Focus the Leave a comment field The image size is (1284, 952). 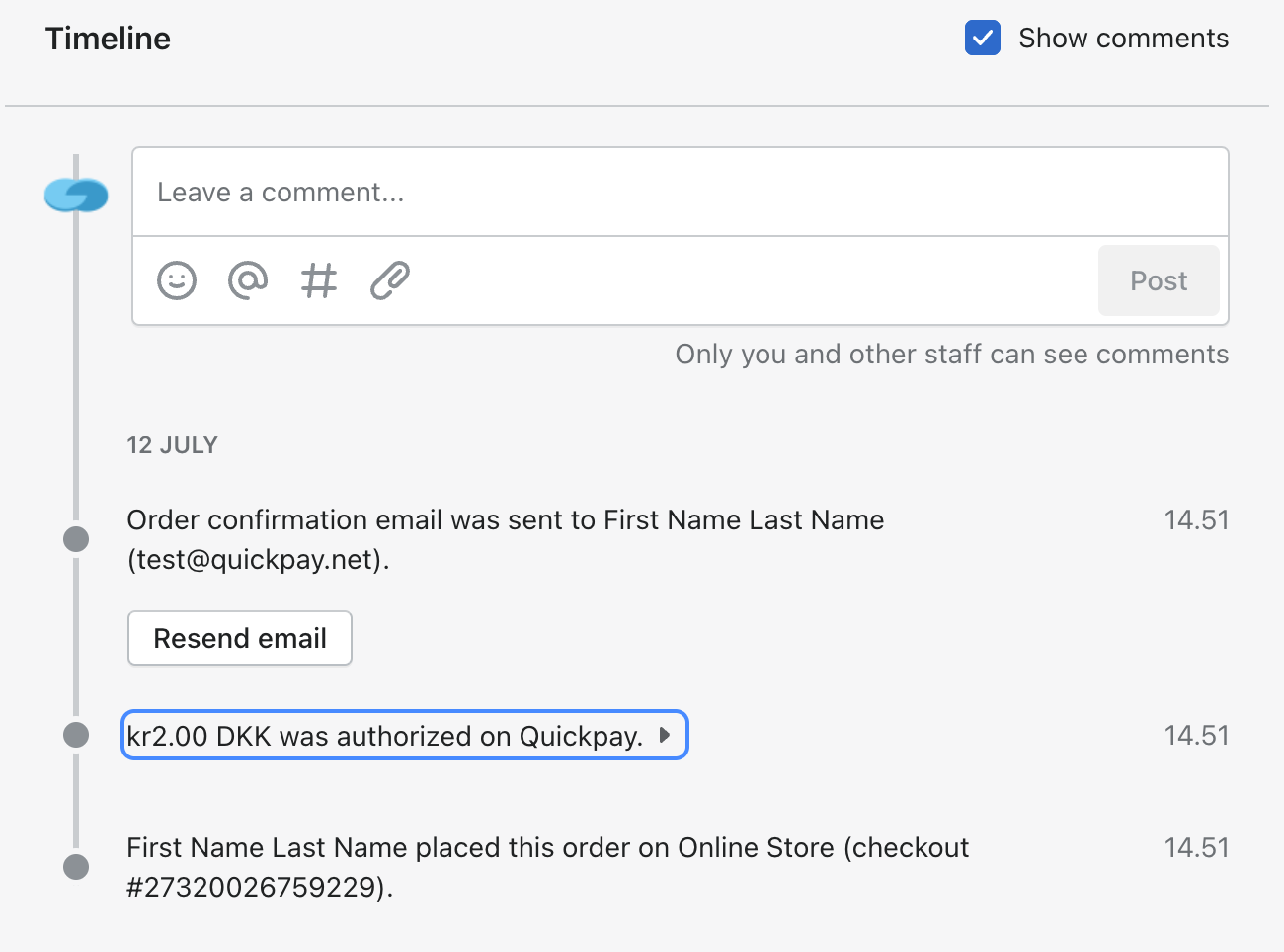click(x=681, y=193)
